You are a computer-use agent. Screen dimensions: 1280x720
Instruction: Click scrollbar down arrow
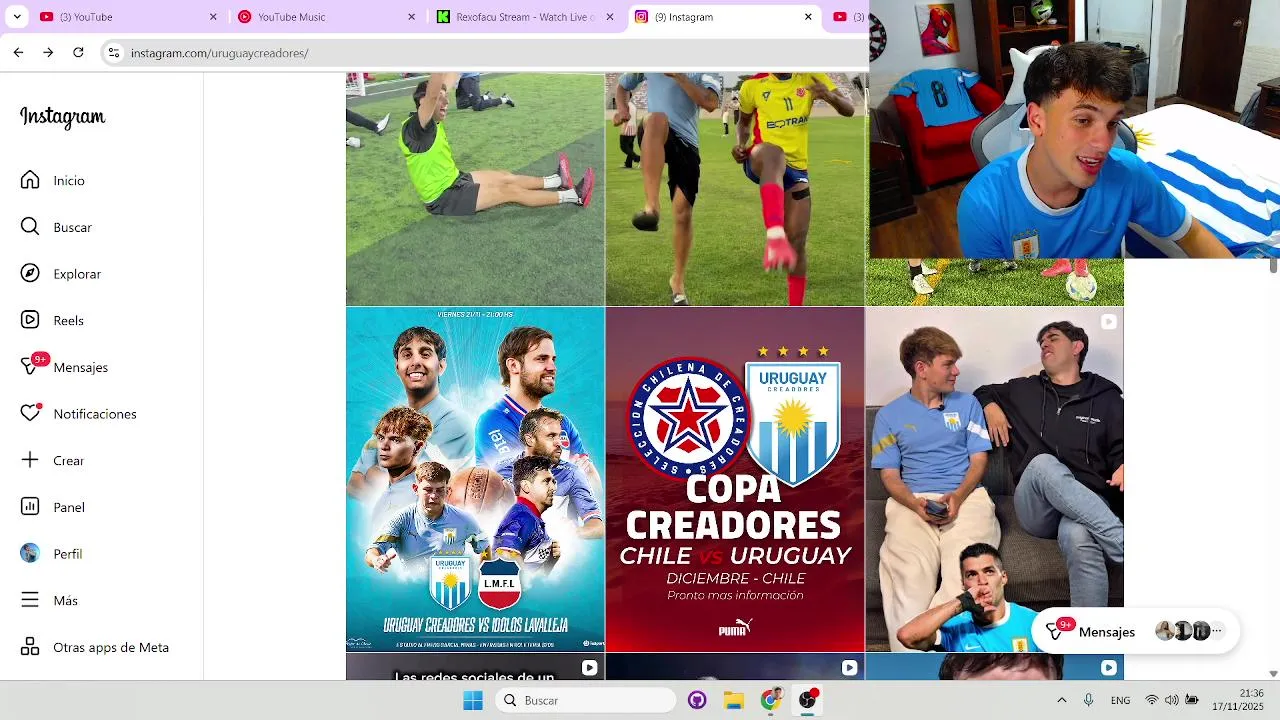[1273, 674]
